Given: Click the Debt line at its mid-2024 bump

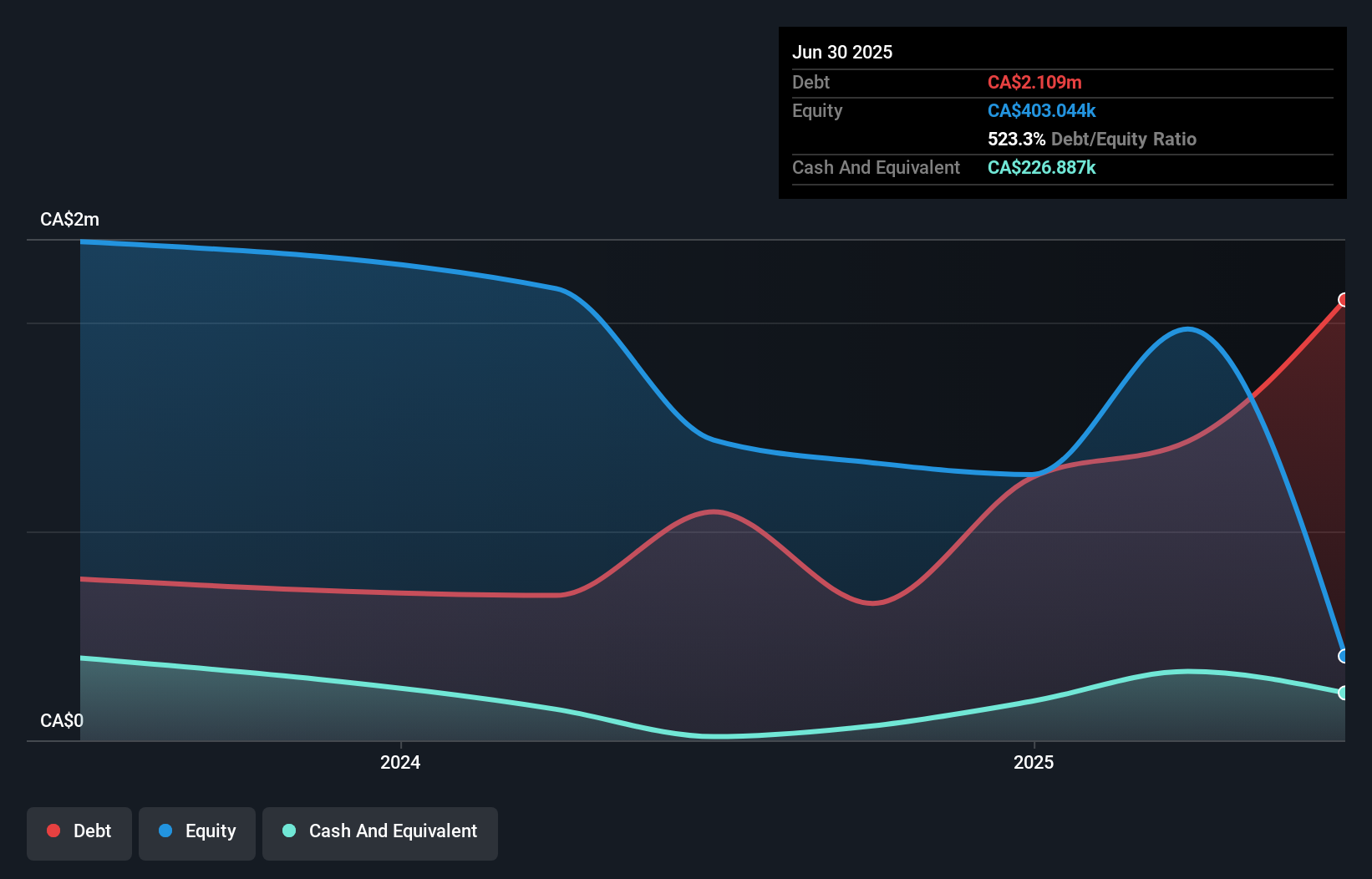Looking at the screenshot, I should point(714,512).
